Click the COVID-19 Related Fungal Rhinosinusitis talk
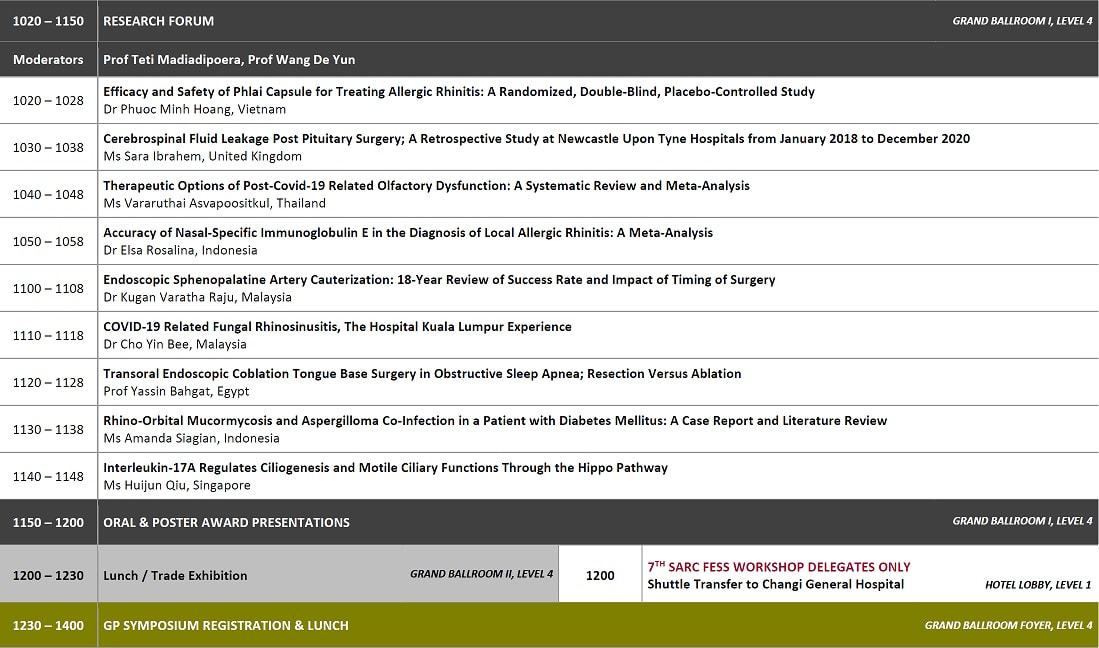The height and width of the screenshot is (648, 1099). (x=337, y=326)
